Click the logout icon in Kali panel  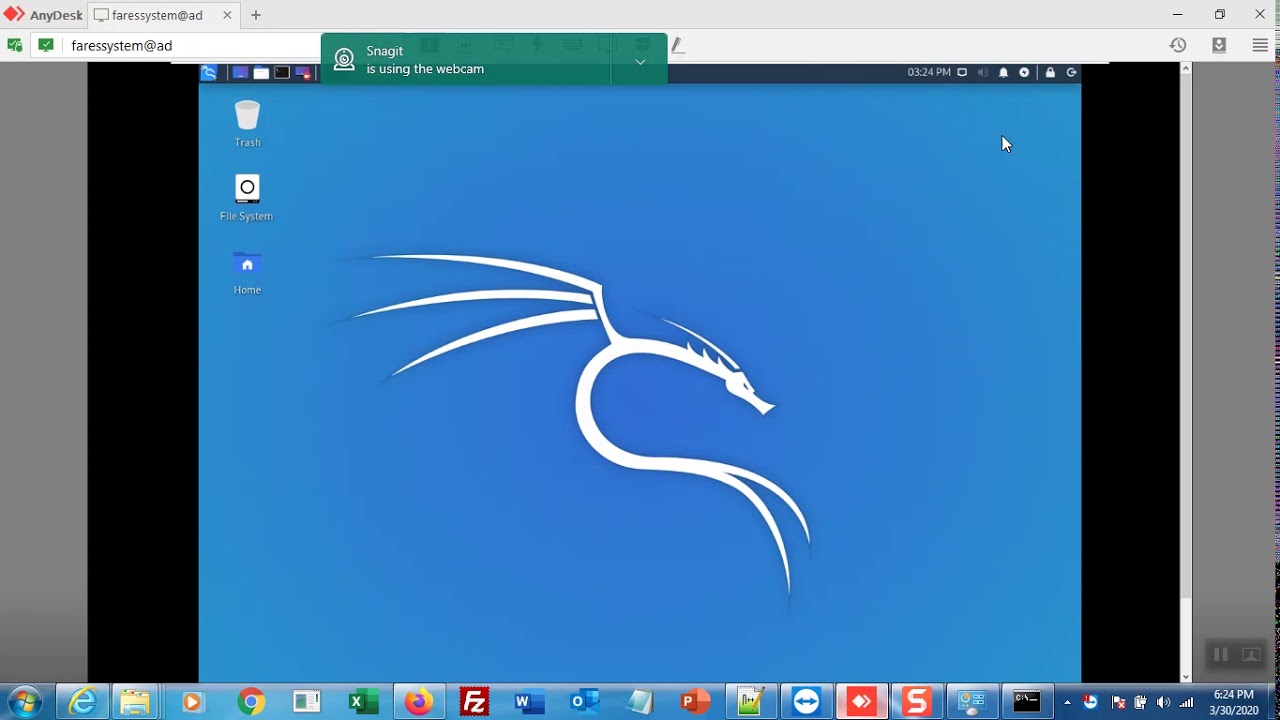point(1071,72)
